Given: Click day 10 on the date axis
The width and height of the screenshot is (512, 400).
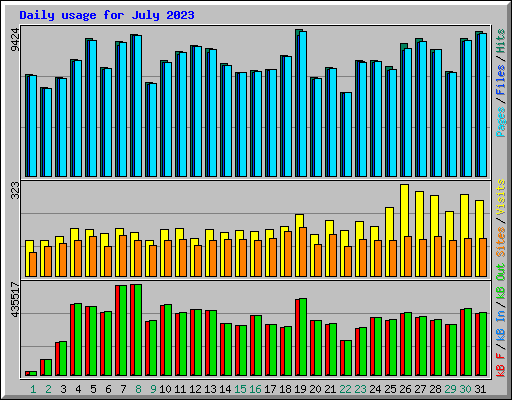Looking at the screenshot, I should (165, 389).
